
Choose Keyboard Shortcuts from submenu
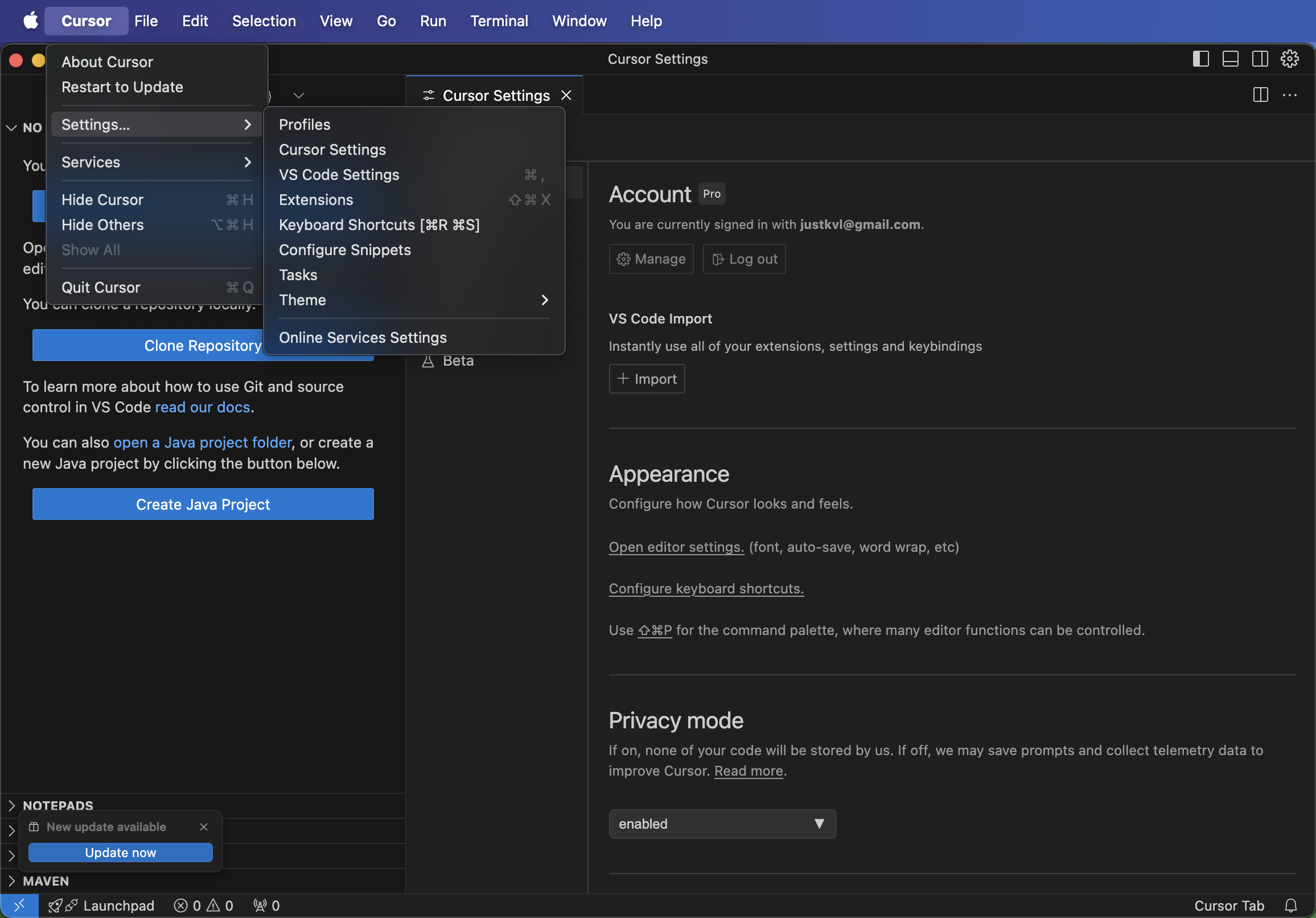(379, 225)
